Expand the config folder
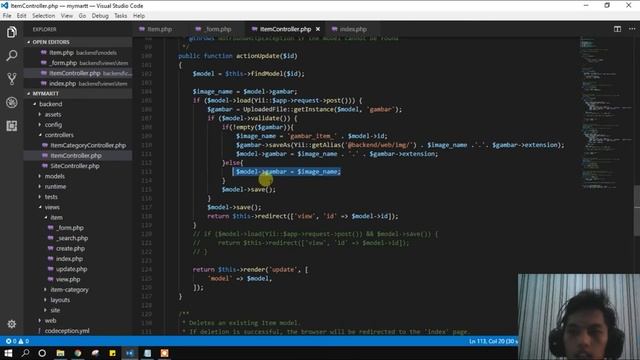The height and width of the screenshot is (360, 640). 53,124
